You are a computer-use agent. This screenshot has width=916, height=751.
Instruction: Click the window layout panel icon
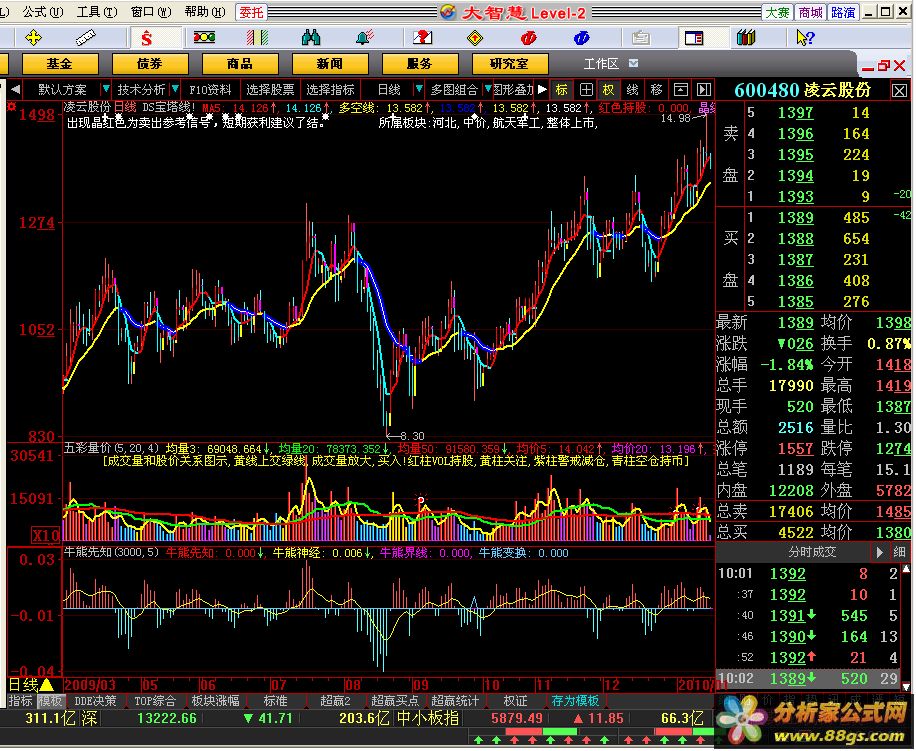pos(694,38)
